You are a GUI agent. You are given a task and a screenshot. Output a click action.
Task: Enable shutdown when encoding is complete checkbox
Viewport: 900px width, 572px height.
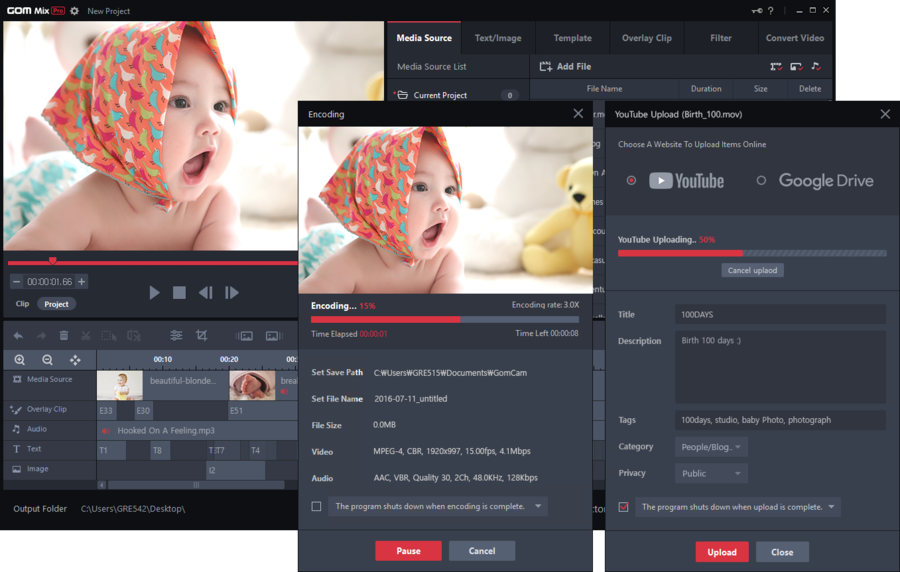tap(317, 507)
